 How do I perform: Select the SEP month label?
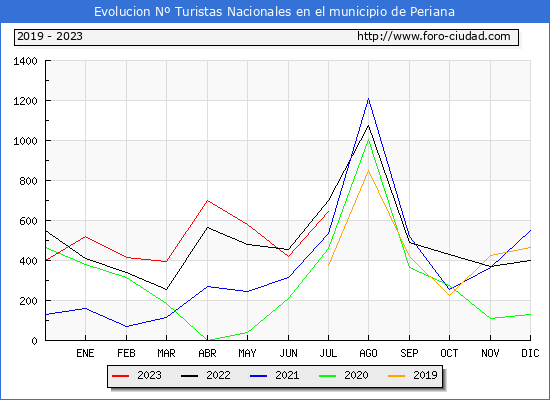[x=409, y=353]
